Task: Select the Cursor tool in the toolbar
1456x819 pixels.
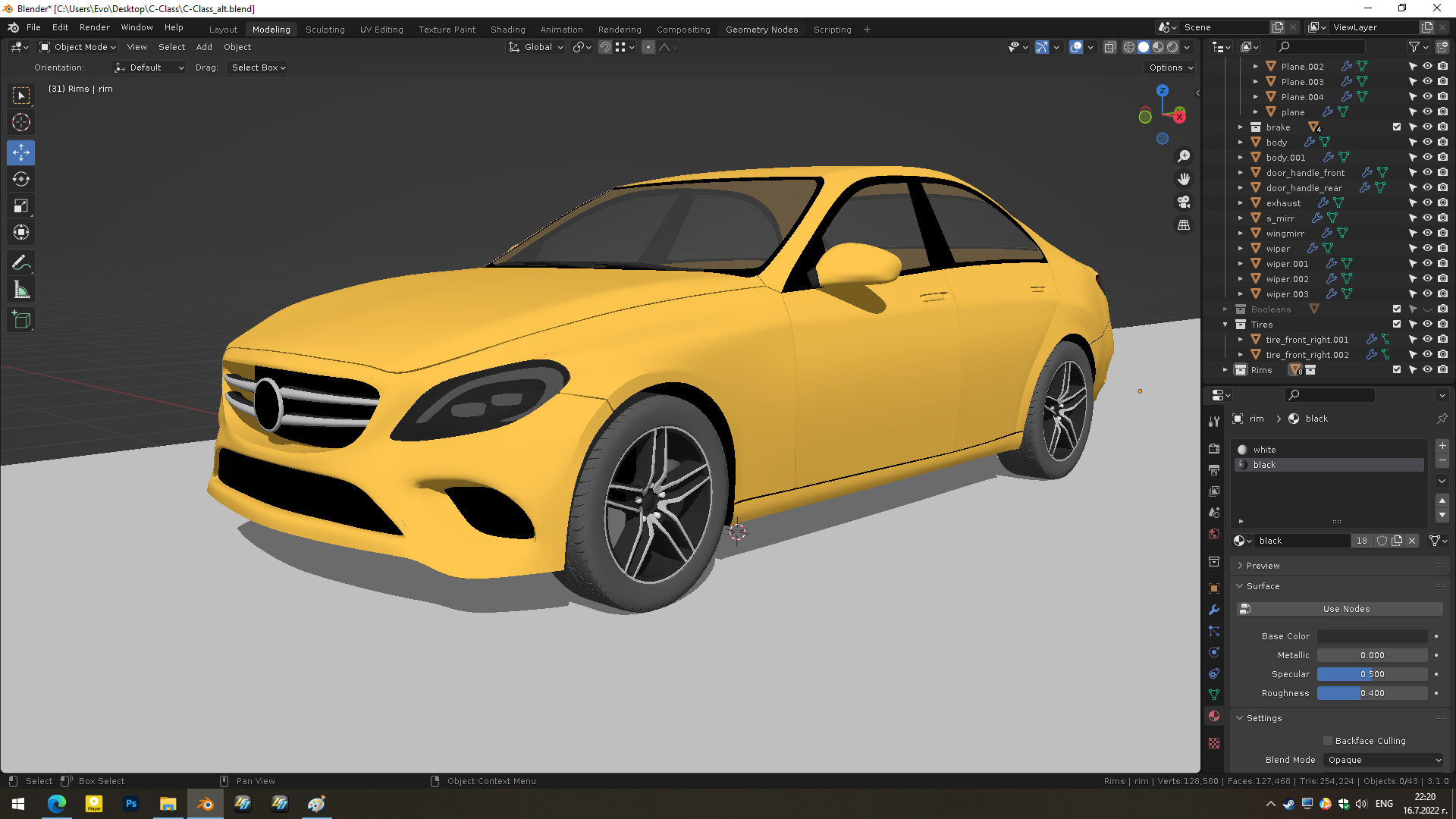Action: [21, 122]
